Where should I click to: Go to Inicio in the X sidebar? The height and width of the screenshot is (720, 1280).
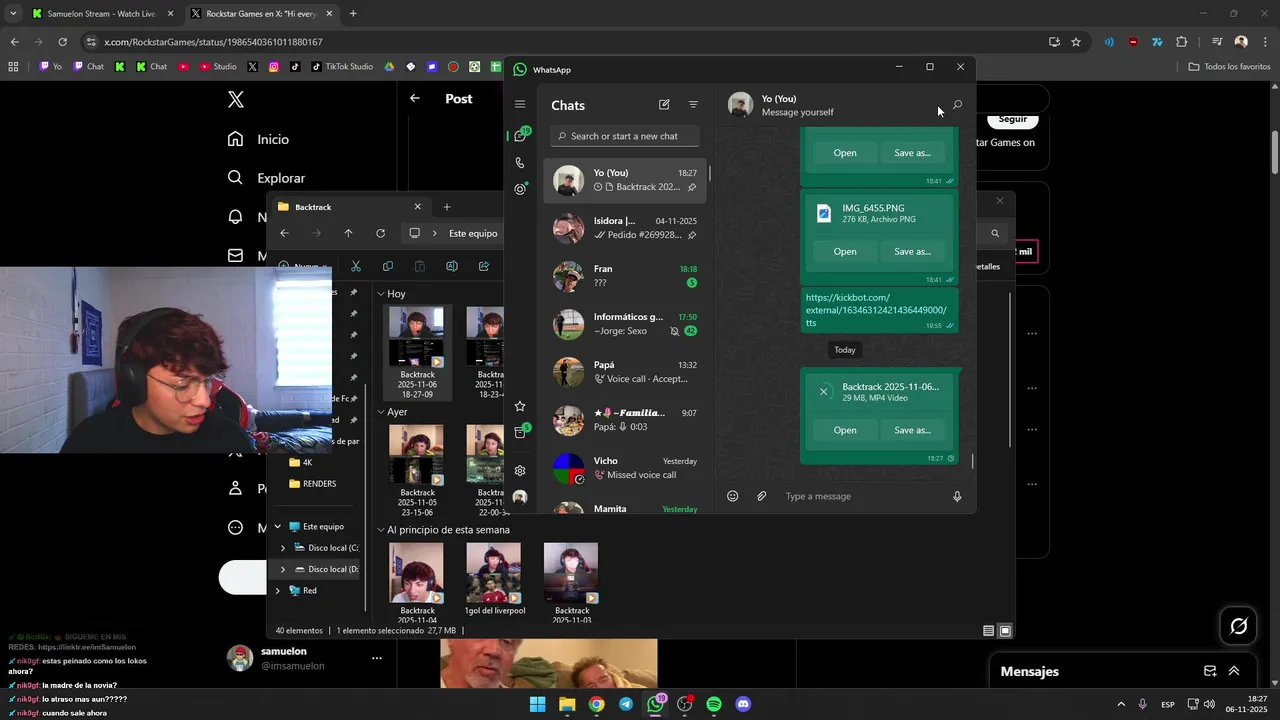pos(258,139)
